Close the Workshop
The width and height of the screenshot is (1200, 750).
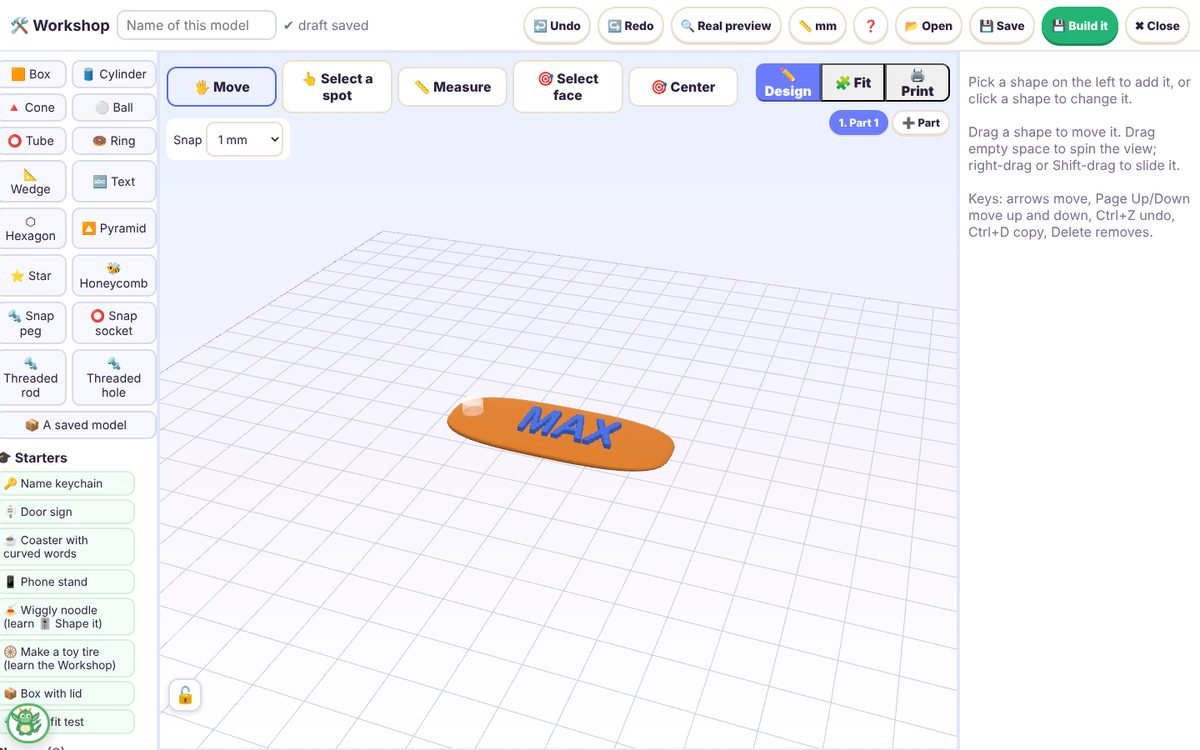click(1157, 26)
